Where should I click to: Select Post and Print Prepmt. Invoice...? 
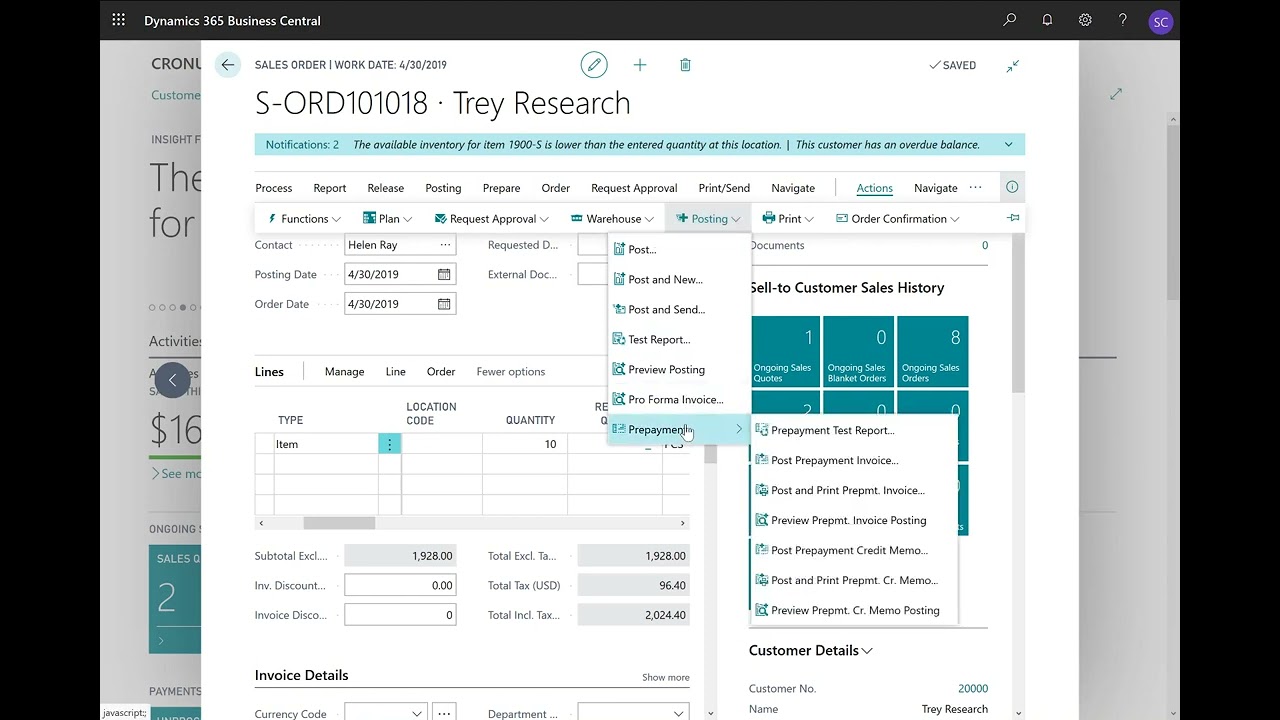pos(853,490)
